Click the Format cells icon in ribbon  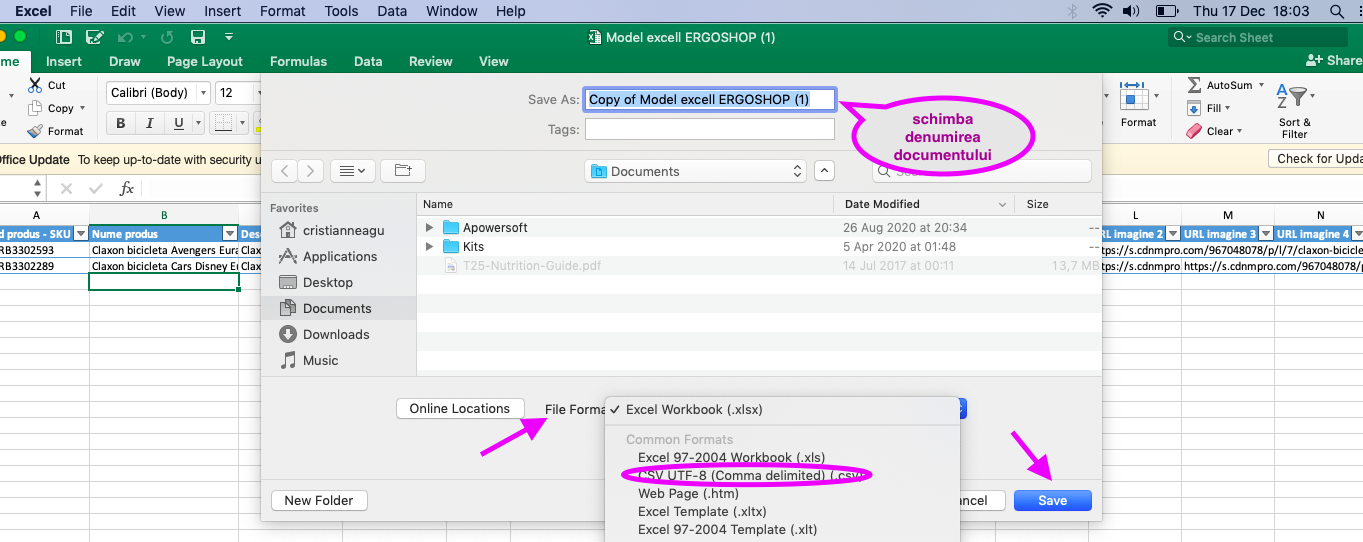pos(1134,96)
